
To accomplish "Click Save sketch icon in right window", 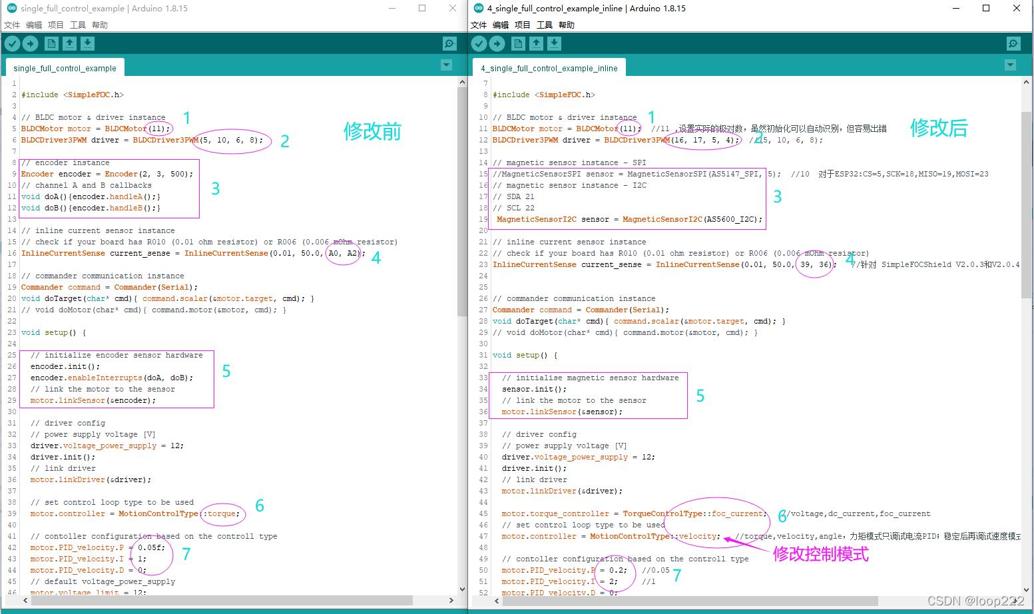I will pyautogui.click(x=555, y=44).
